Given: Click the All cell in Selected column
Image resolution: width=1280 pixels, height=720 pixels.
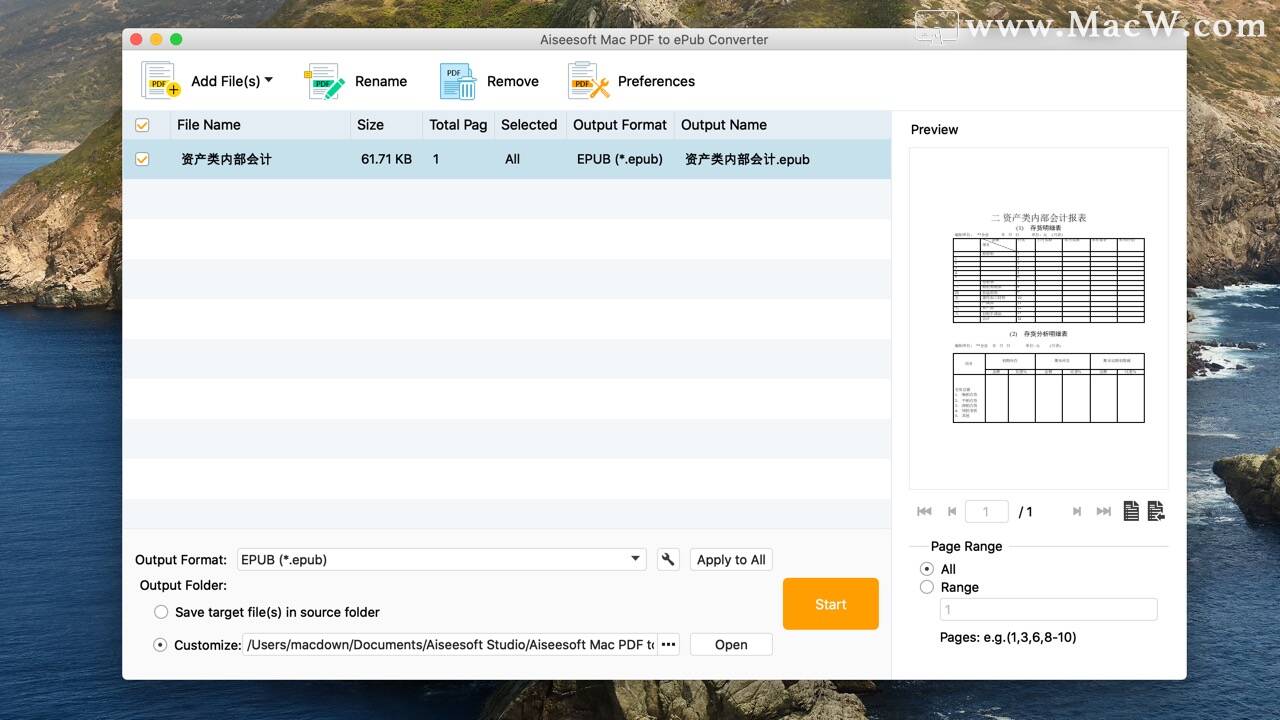Looking at the screenshot, I should pos(512,159).
